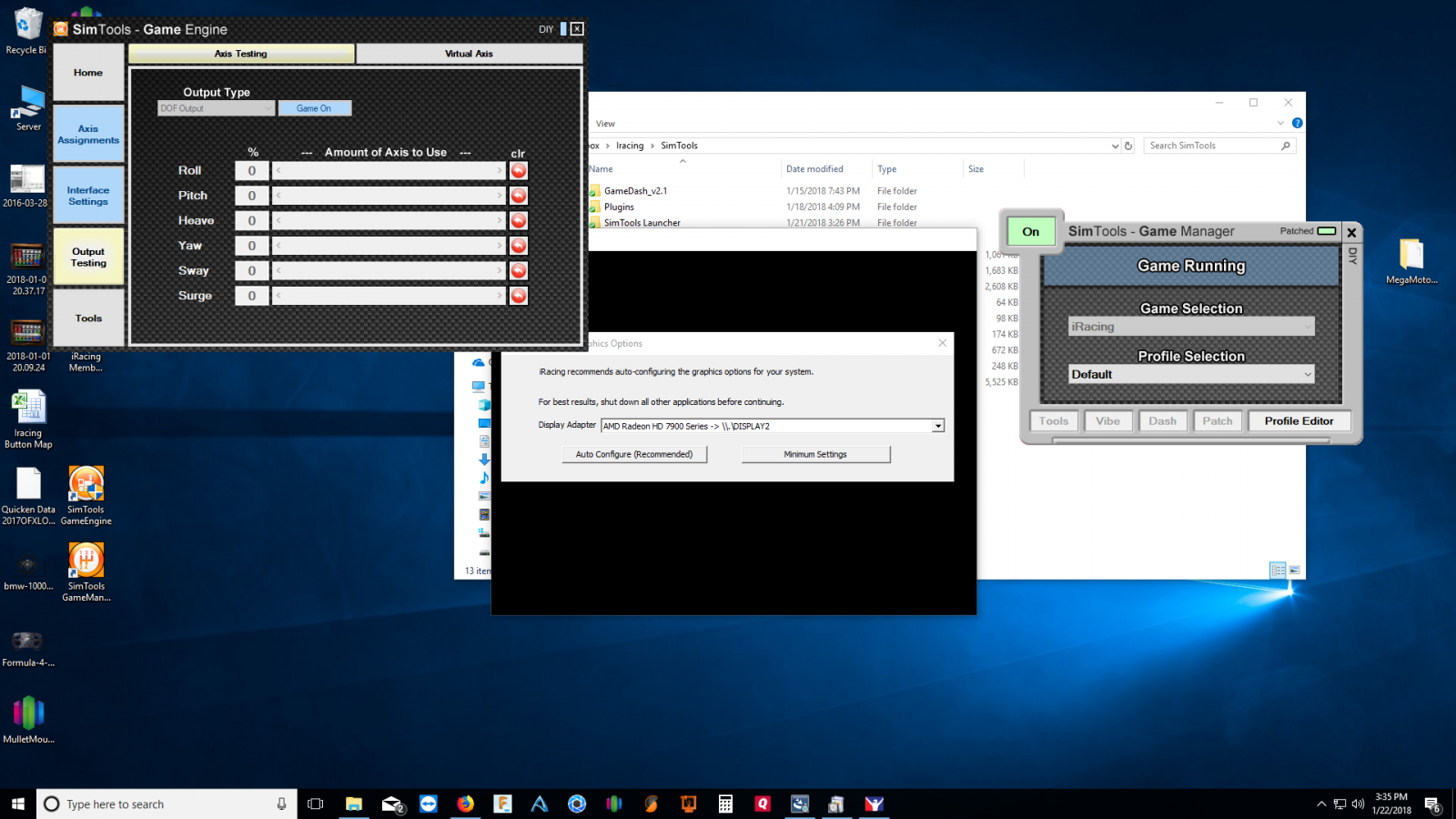Viewport: 1456px width, 819px height.
Task: Switch Explorer to large icons view
Action: (1294, 570)
